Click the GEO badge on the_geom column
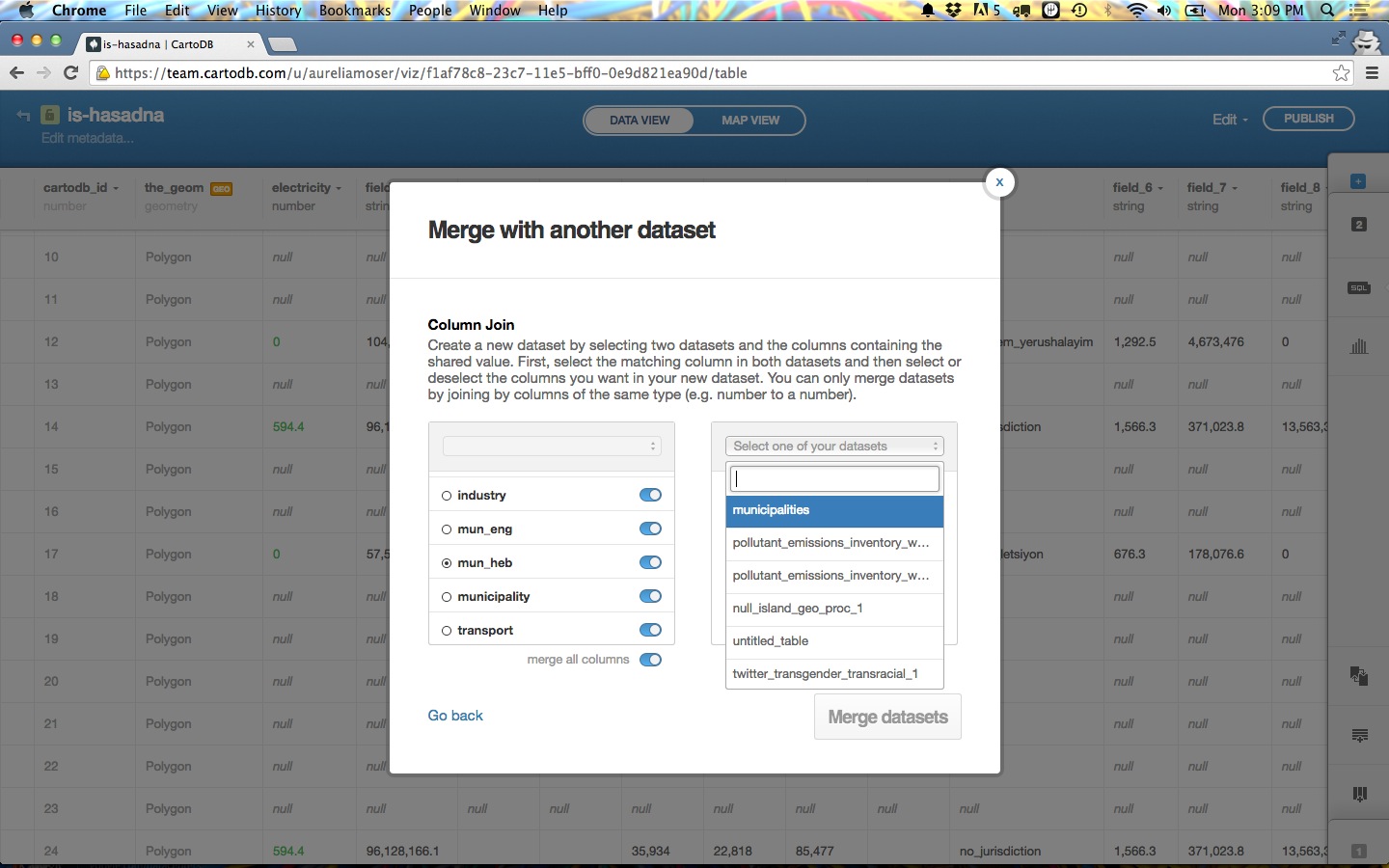The height and width of the screenshot is (868, 1389). (x=221, y=189)
